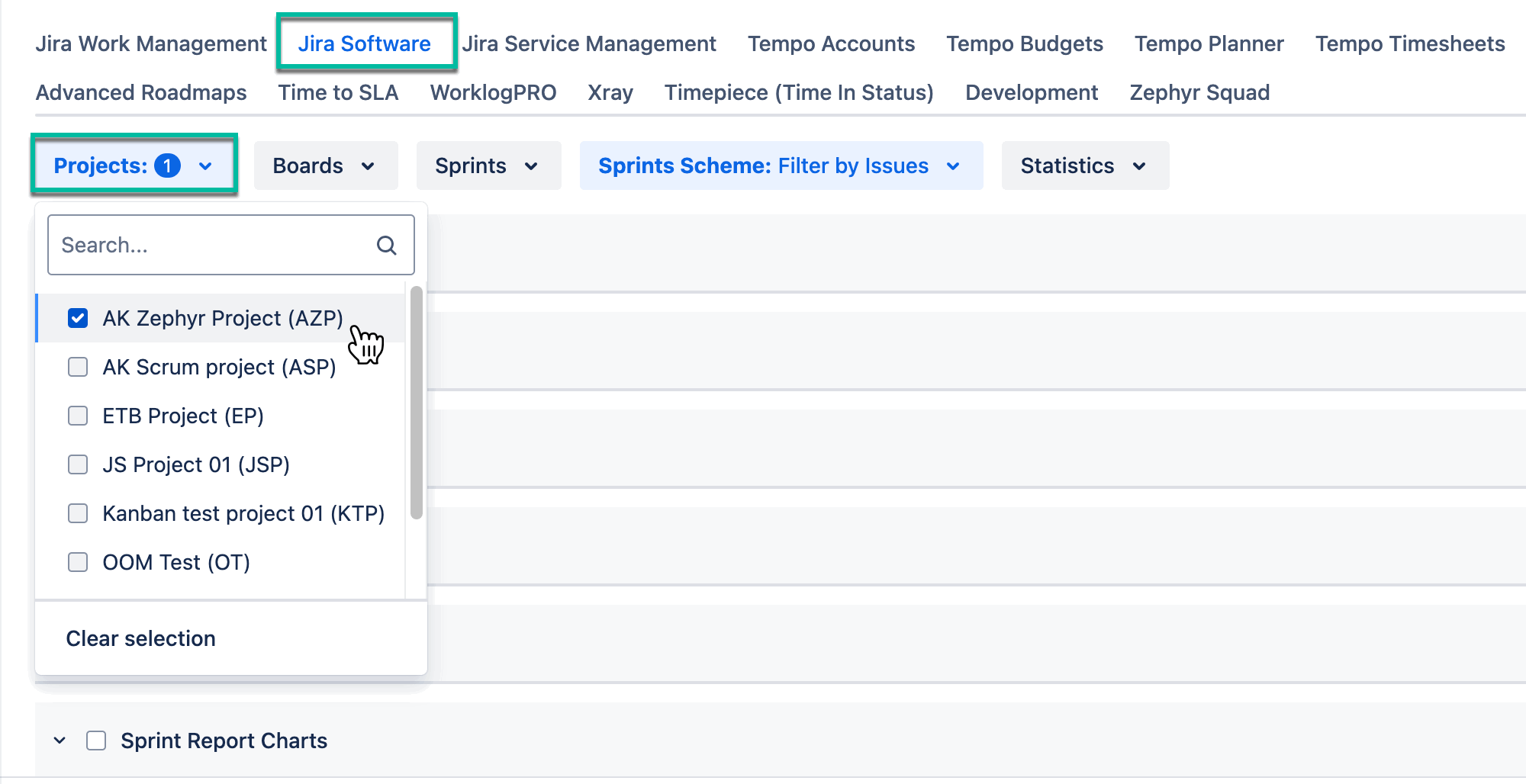Check the AK Scrum project (ASP) box

click(78, 367)
